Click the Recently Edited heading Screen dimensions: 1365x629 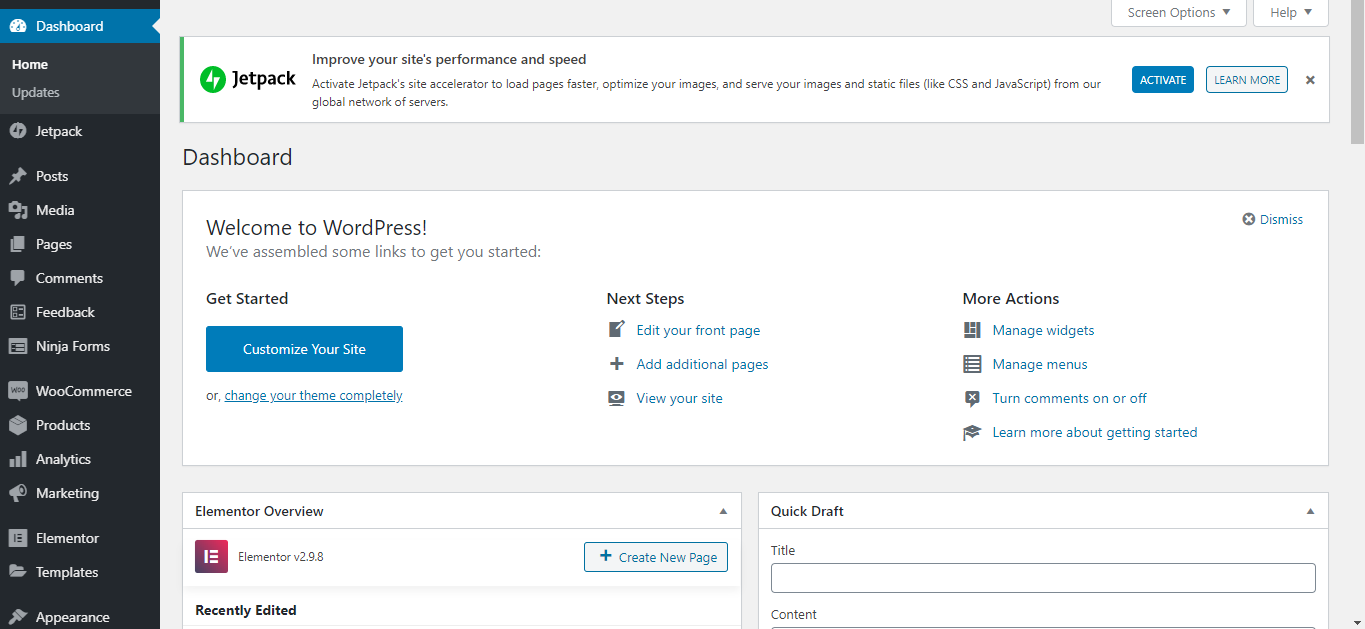click(246, 610)
